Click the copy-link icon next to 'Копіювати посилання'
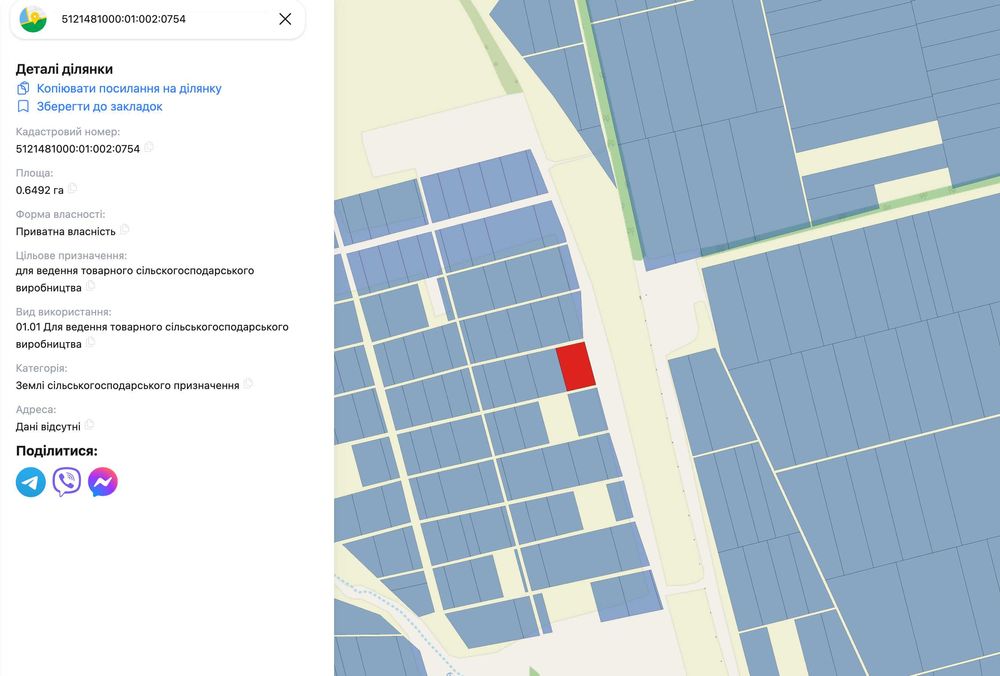Viewport: 1000px width, 676px height. [x=23, y=88]
